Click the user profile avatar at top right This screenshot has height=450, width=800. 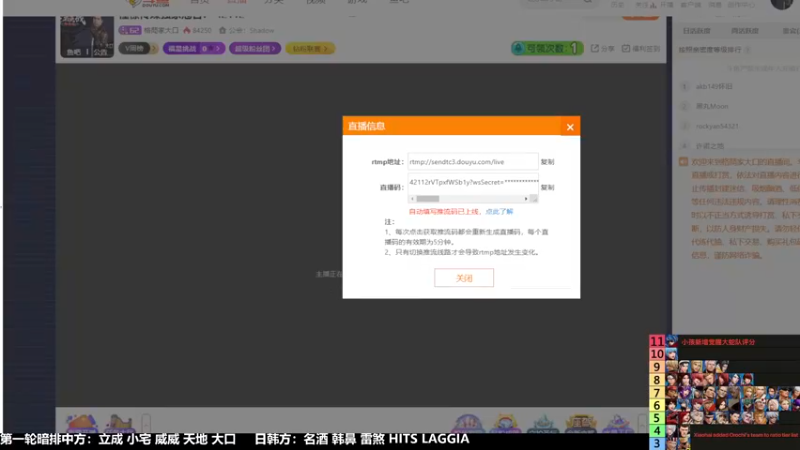tap(782, 4)
